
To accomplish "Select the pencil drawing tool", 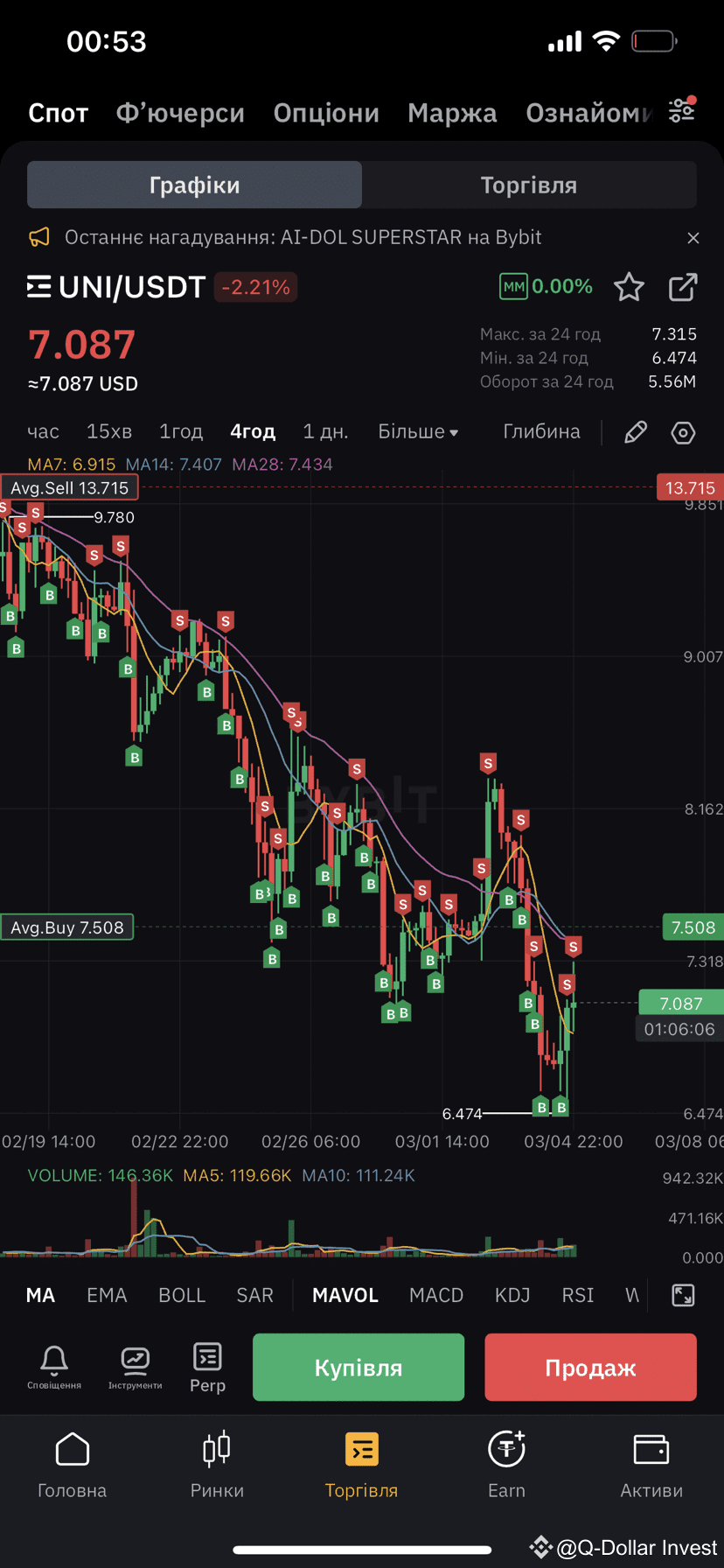I will (636, 432).
